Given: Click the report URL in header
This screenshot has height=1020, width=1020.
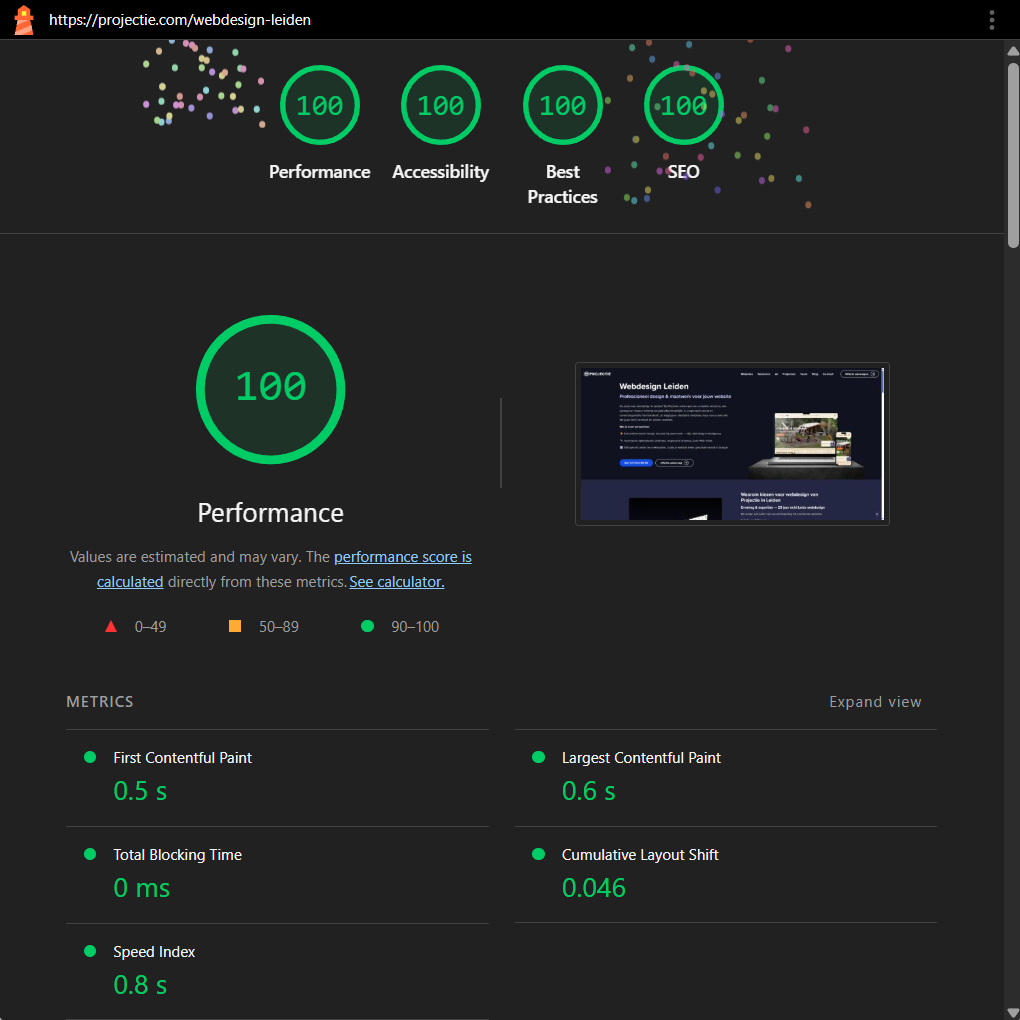Looking at the screenshot, I should tap(180, 20).
